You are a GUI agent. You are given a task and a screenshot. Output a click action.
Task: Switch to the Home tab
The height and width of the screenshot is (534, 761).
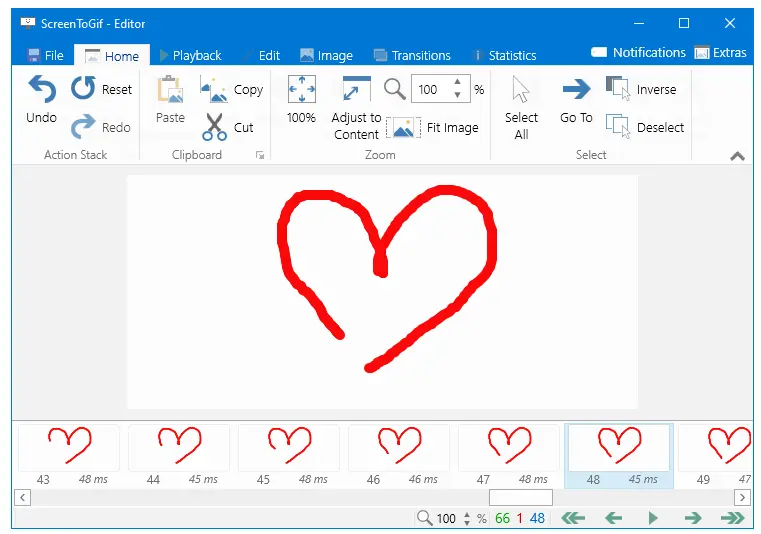[x=112, y=55]
